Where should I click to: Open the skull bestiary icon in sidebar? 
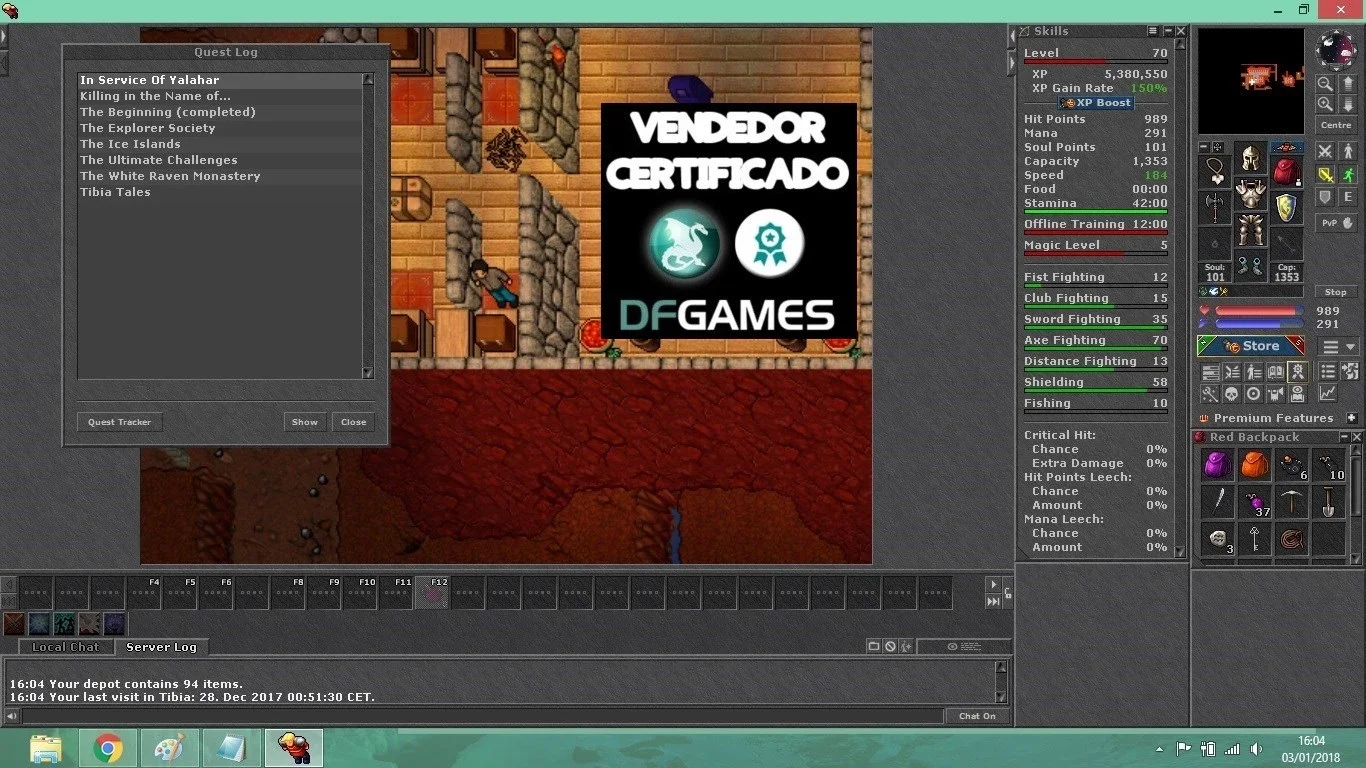tap(1231, 394)
